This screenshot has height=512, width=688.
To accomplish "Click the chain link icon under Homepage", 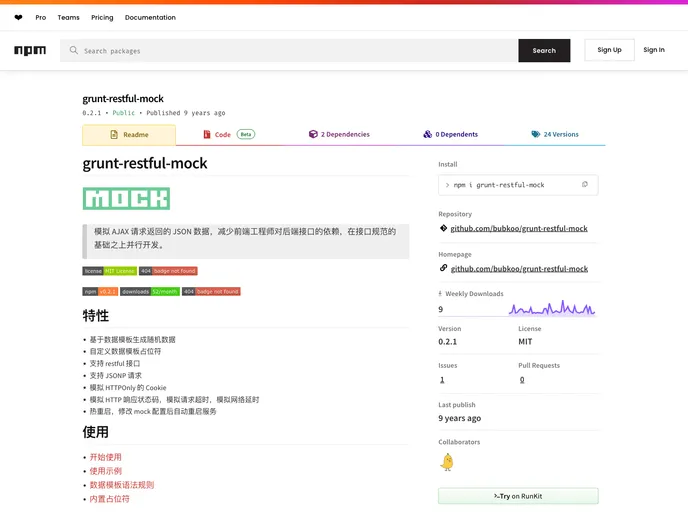I will pos(443,268).
